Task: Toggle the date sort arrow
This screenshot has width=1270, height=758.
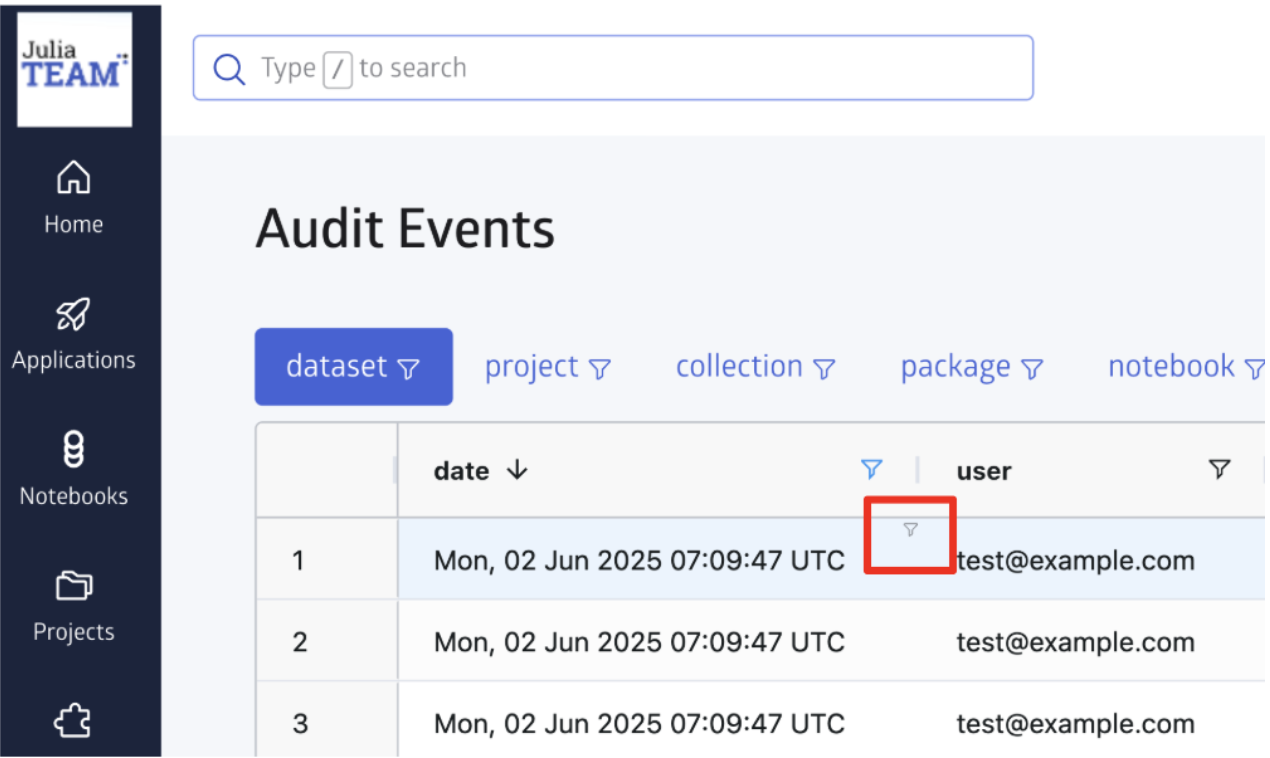Action: 517,471
